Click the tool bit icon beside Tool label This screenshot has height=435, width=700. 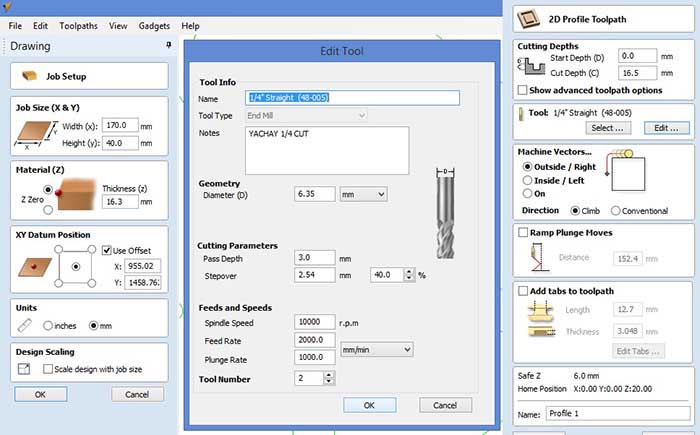coord(521,113)
